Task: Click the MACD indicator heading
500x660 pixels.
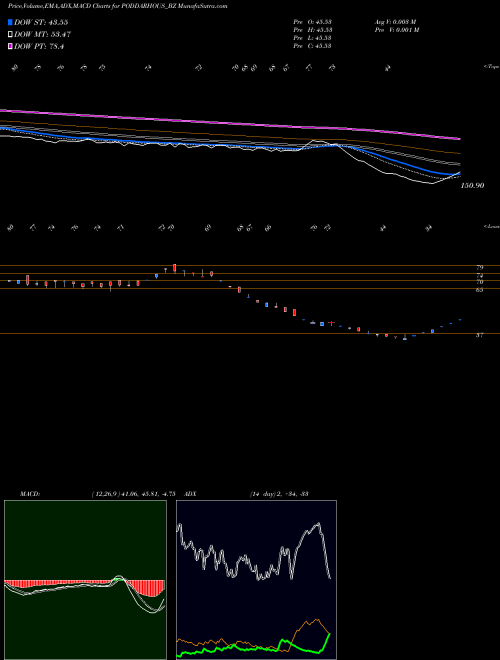Action: [x=30, y=494]
